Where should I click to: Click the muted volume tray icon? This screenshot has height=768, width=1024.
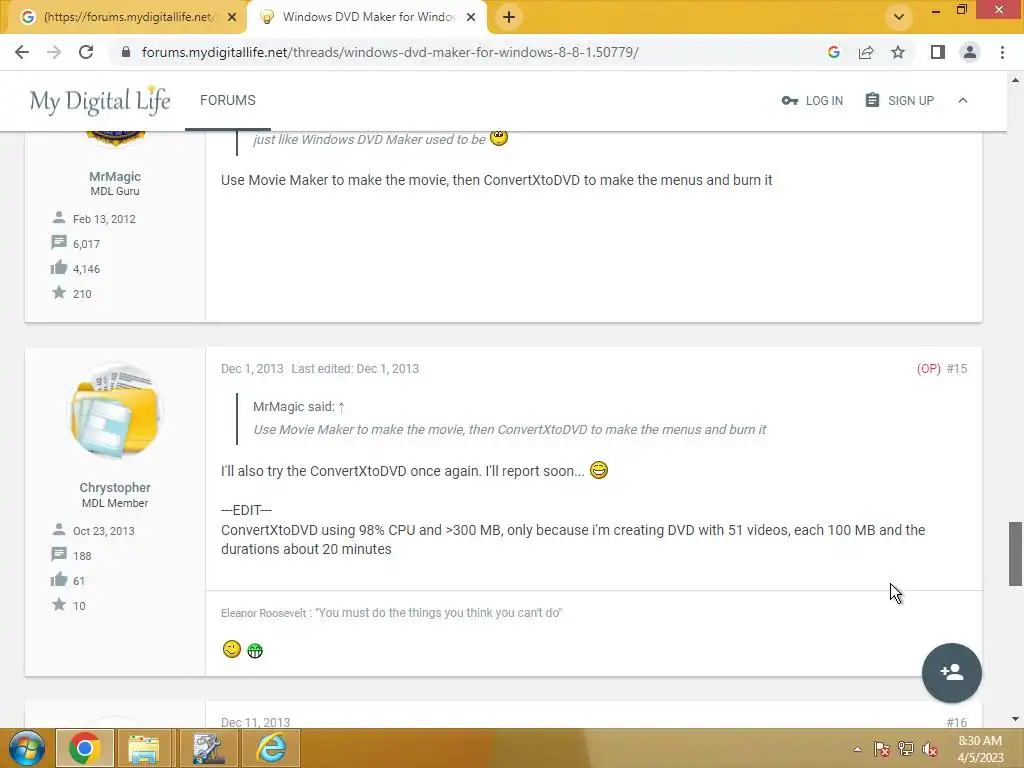[930, 749]
